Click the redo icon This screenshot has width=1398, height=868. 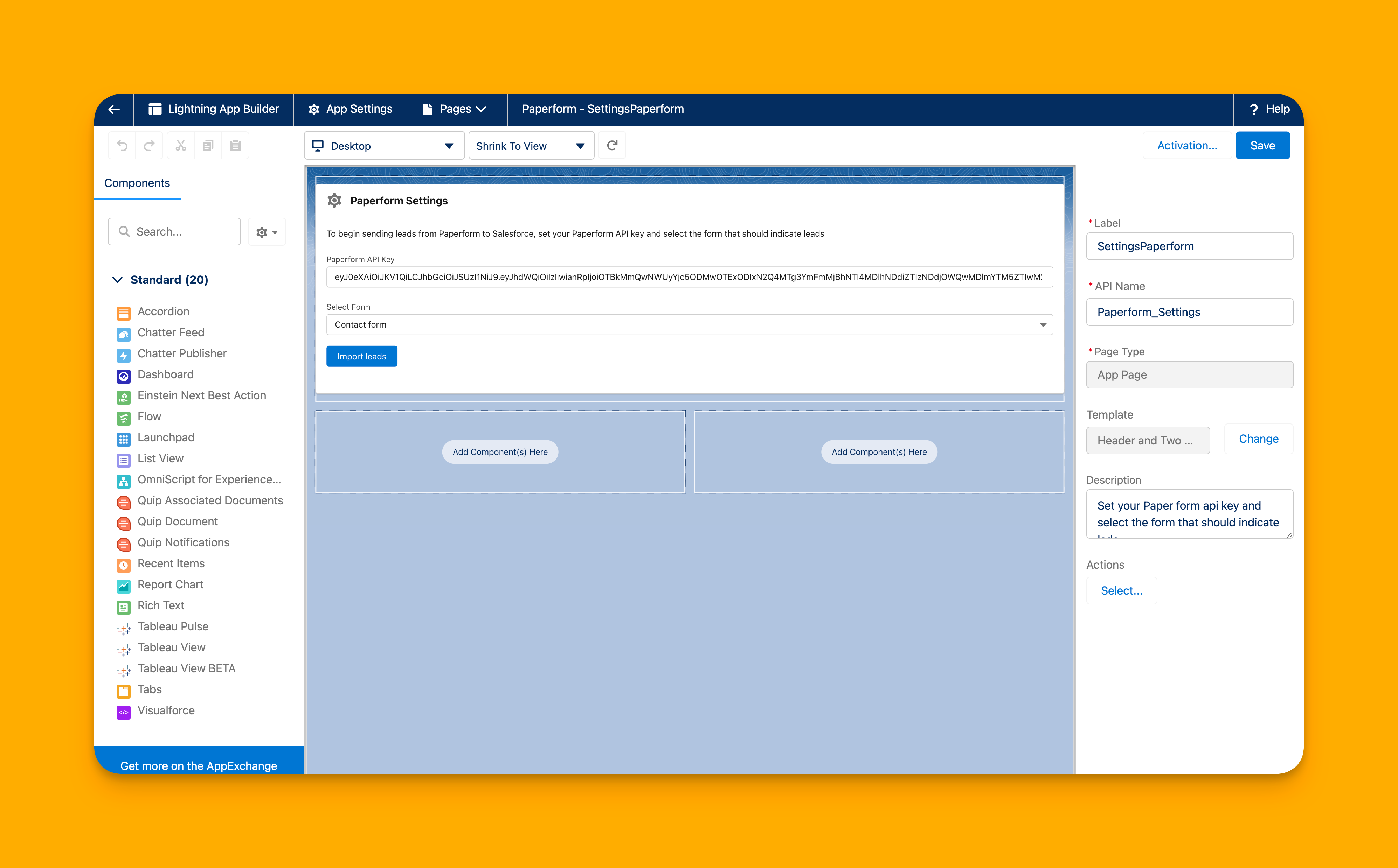pos(149,146)
